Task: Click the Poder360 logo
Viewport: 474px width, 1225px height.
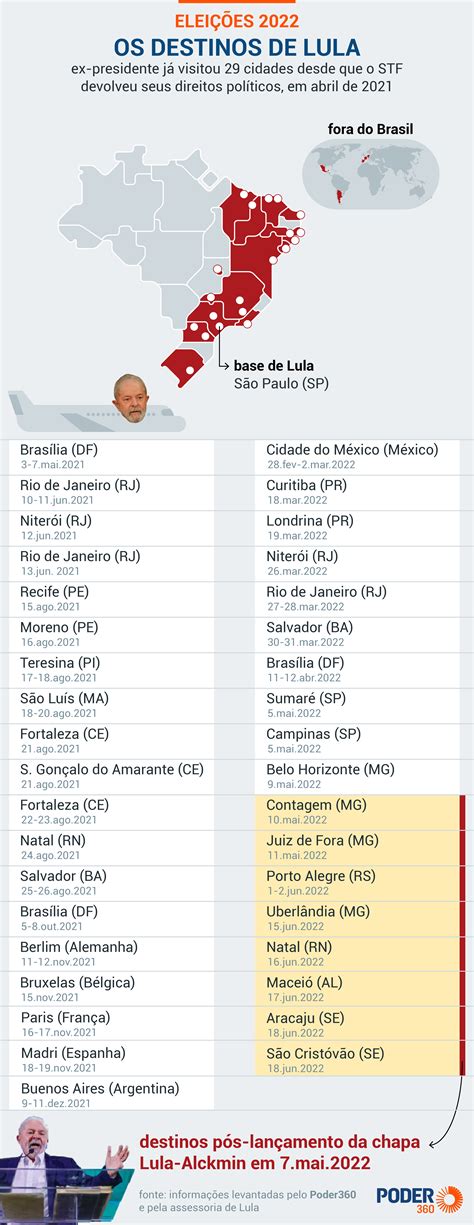Action: (420, 1200)
